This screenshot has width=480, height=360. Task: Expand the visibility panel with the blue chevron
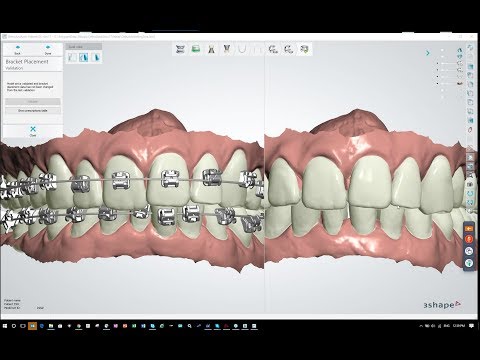[x=428, y=53]
